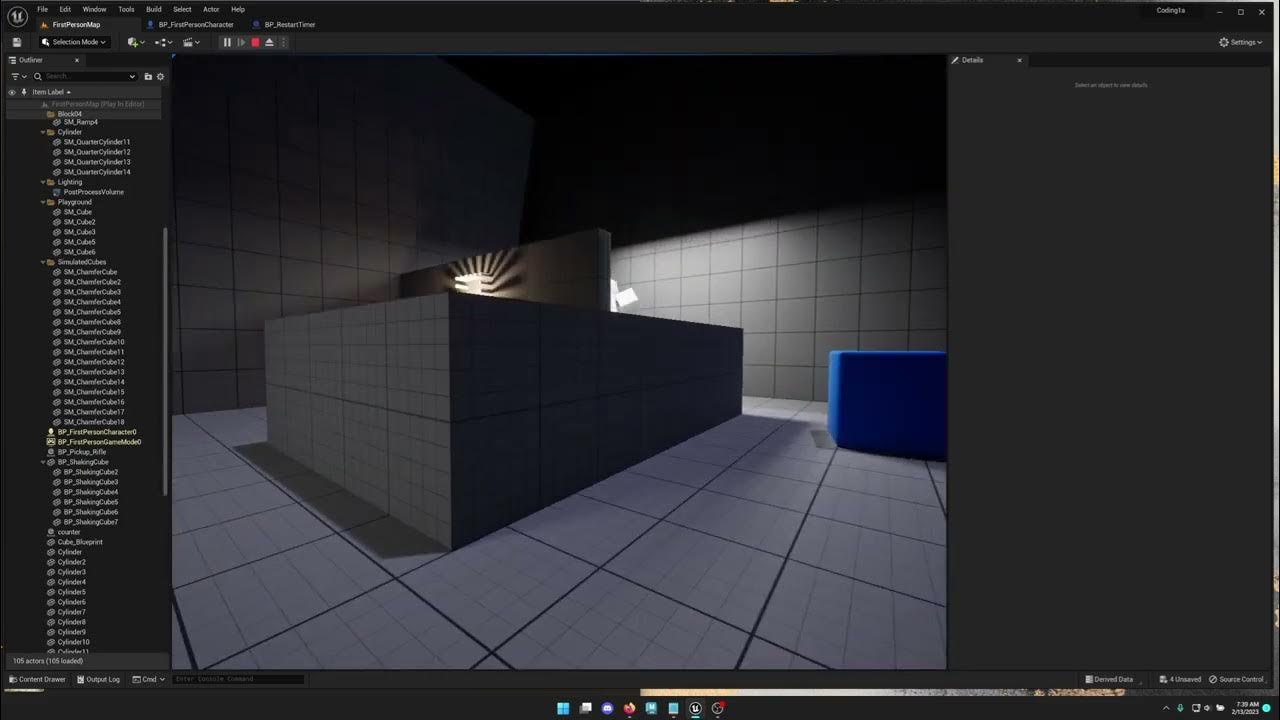This screenshot has height=720, width=1280.
Task: Select the counter actor in Outliner
Action: click(x=69, y=532)
